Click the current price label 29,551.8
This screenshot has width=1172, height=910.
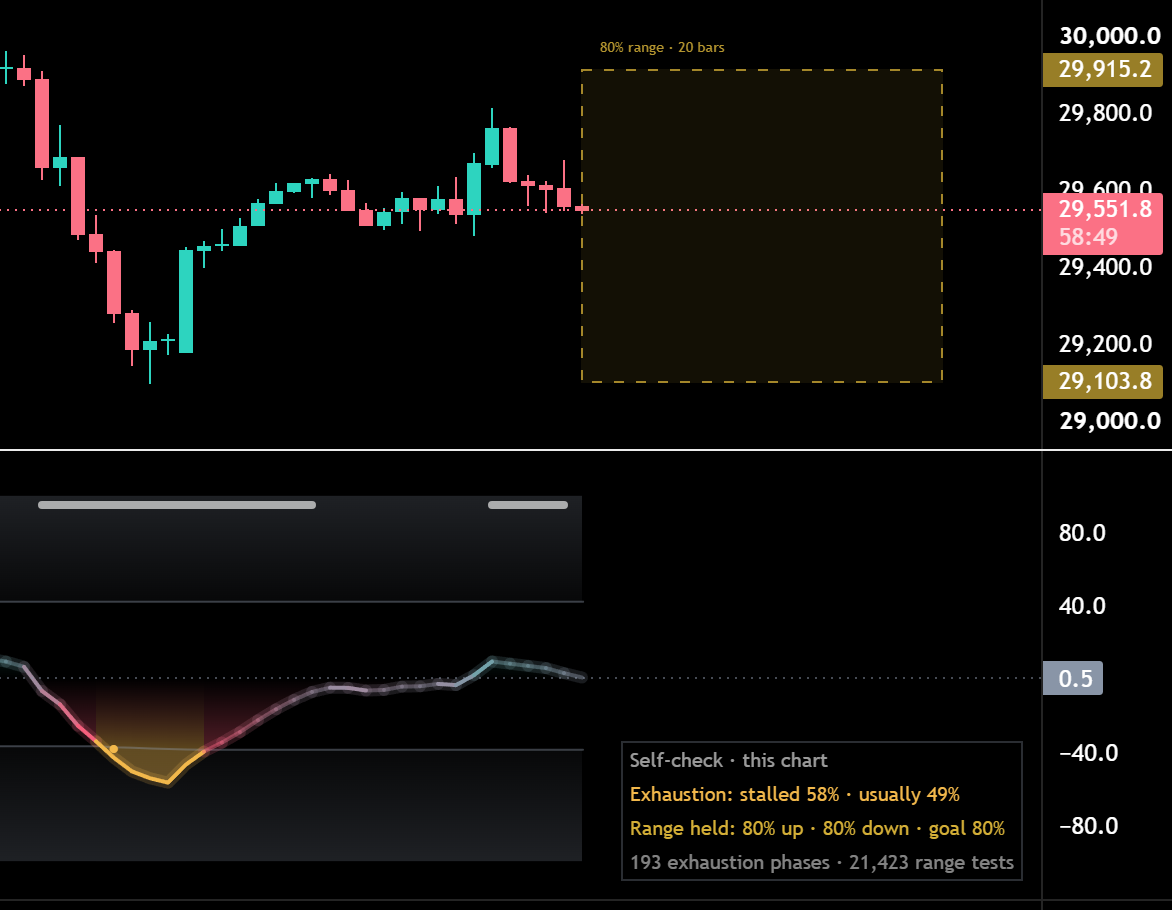(x=1105, y=209)
